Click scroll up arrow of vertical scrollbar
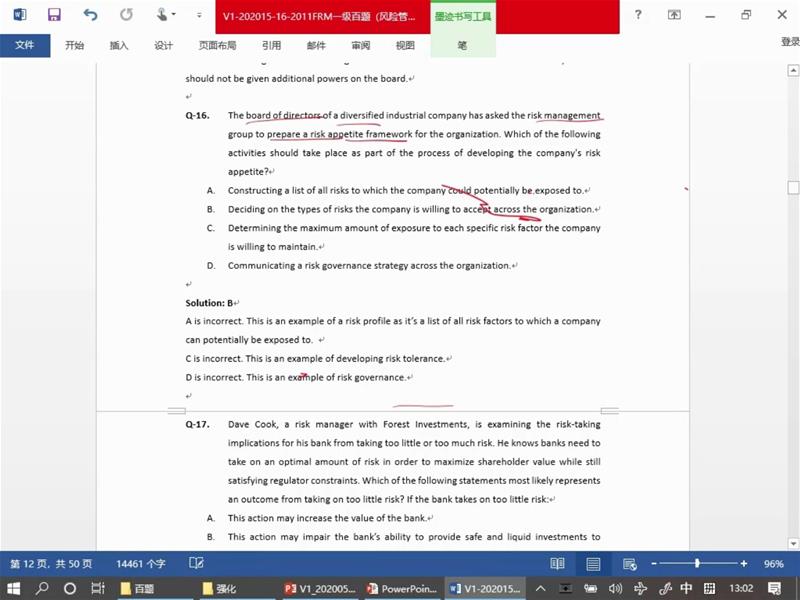 tap(793, 70)
